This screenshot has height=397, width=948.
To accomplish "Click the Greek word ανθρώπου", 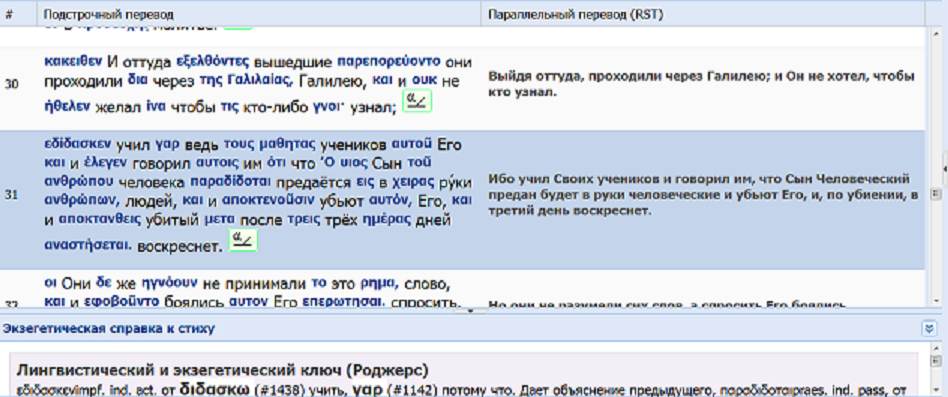I will coord(80,182).
